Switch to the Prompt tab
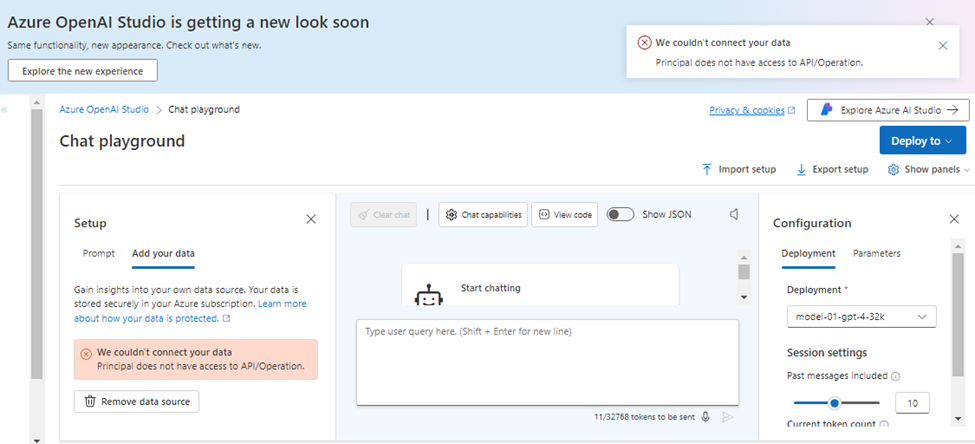This screenshot has height=444, width=975. point(99,254)
